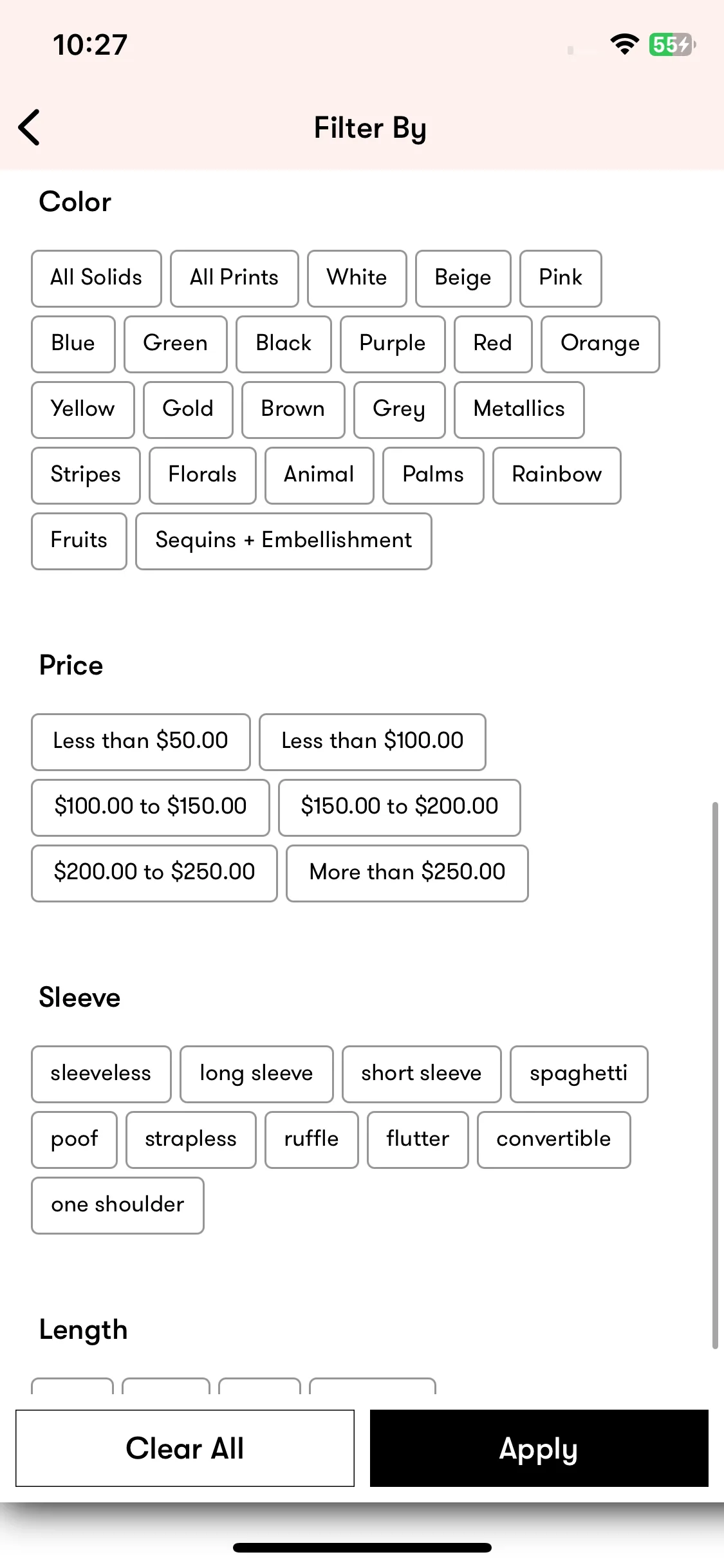Choose Less than $50.00 price filter
This screenshot has height=1568, width=724.
pos(141,742)
